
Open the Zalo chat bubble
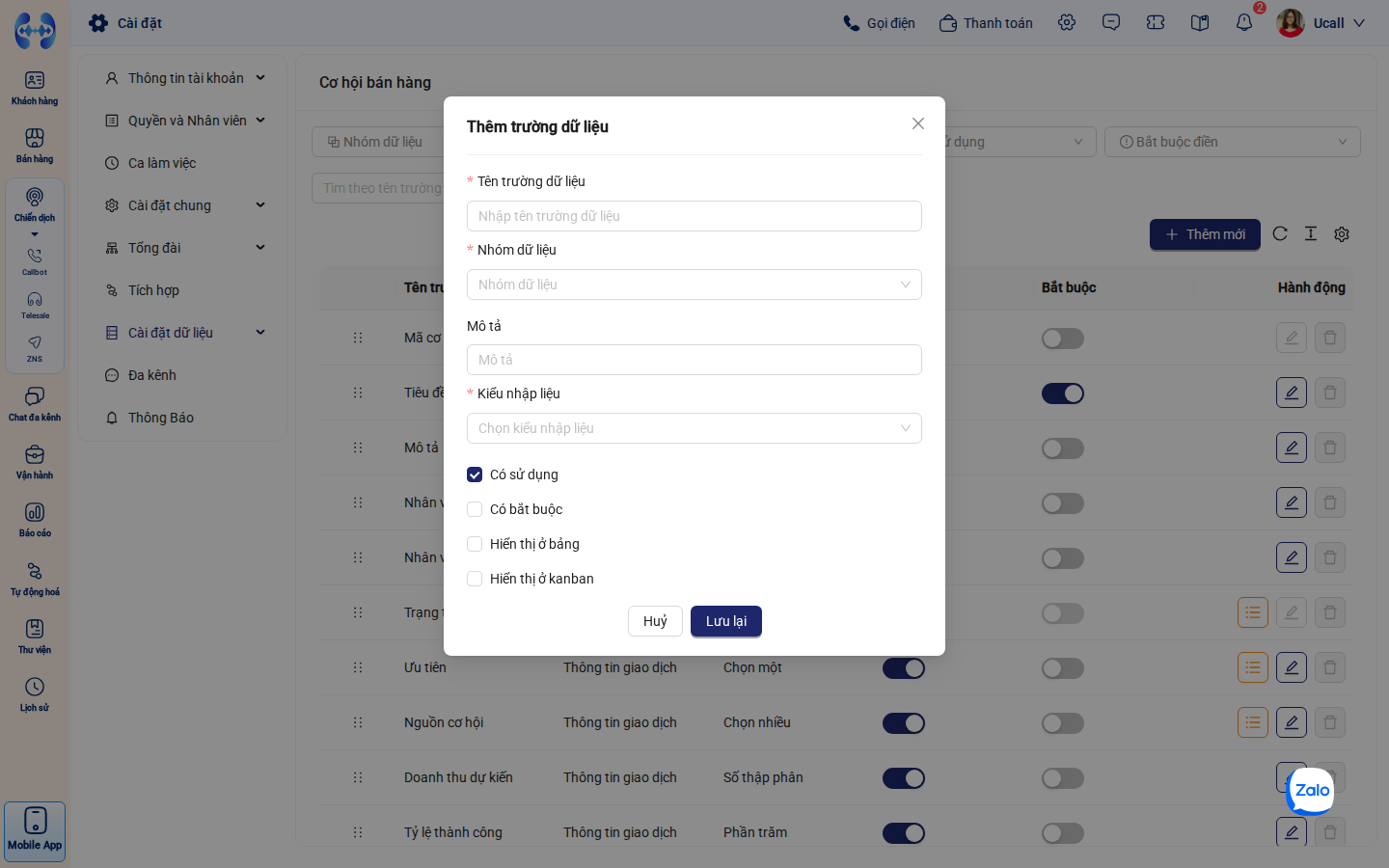tap(1312, 790)
